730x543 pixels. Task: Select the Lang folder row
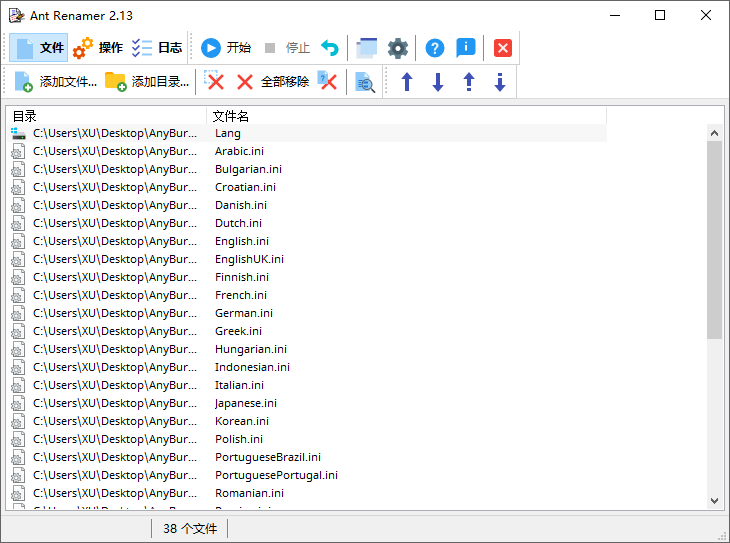point(308,133)
